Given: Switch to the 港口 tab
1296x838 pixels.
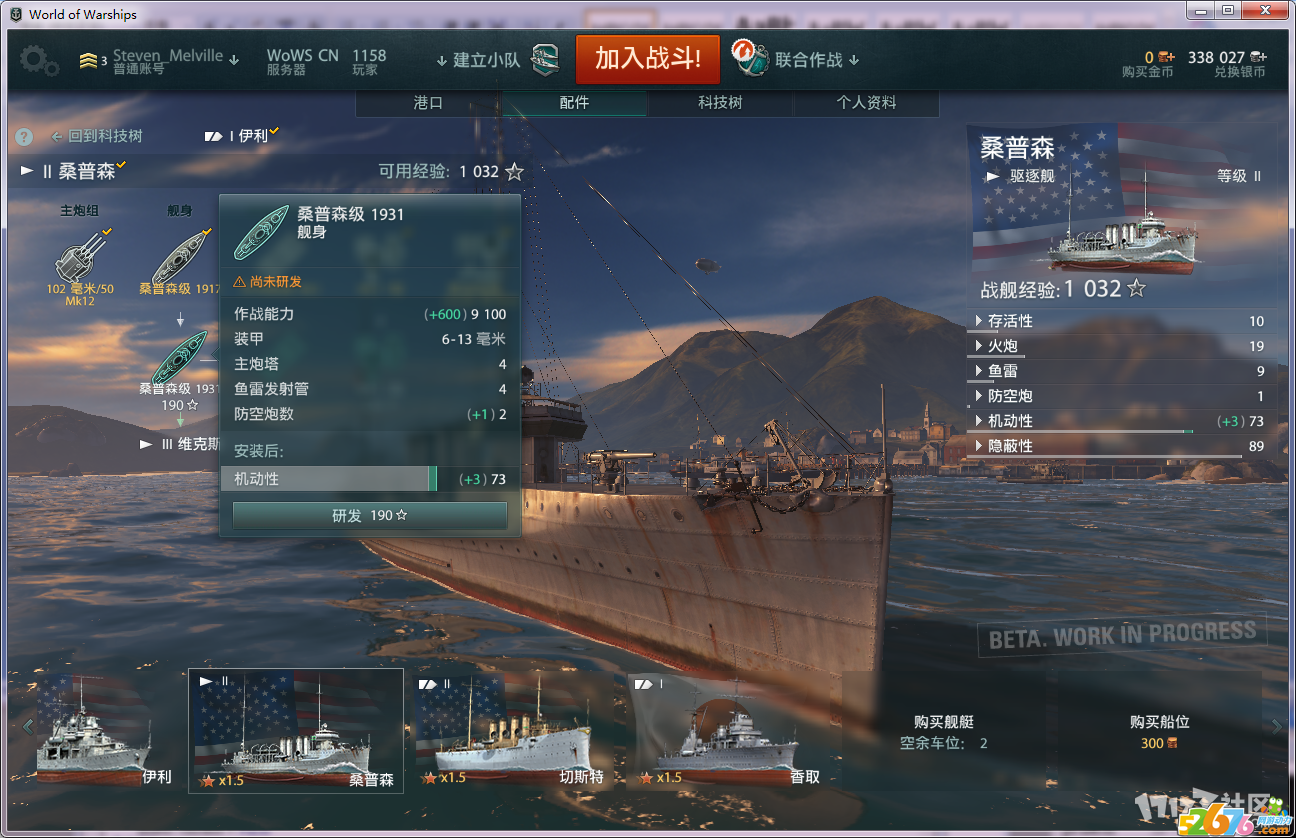Looking at the screenshot, I should [428, 103].
